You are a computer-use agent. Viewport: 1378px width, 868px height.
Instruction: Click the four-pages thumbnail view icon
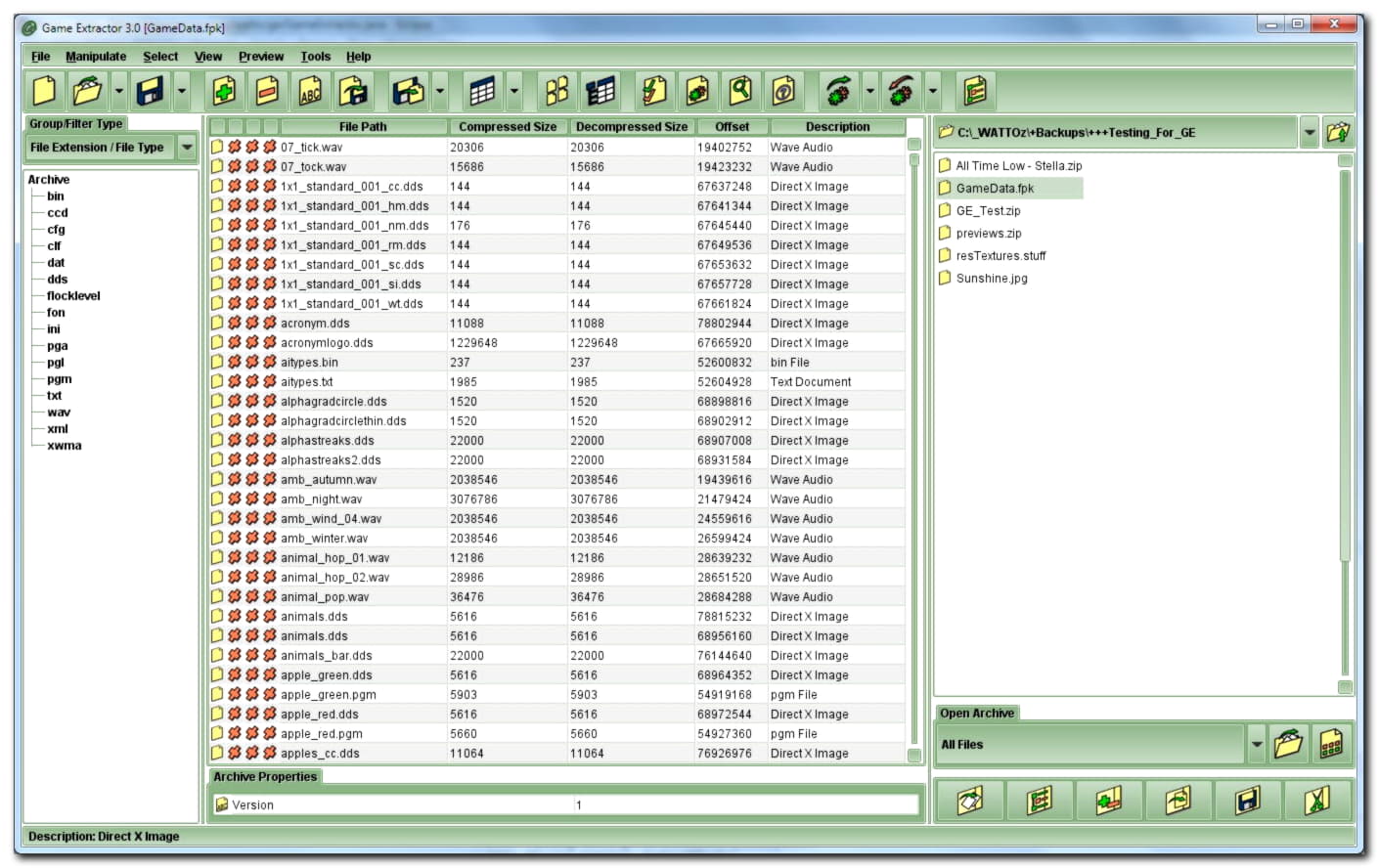click(556, 91)
